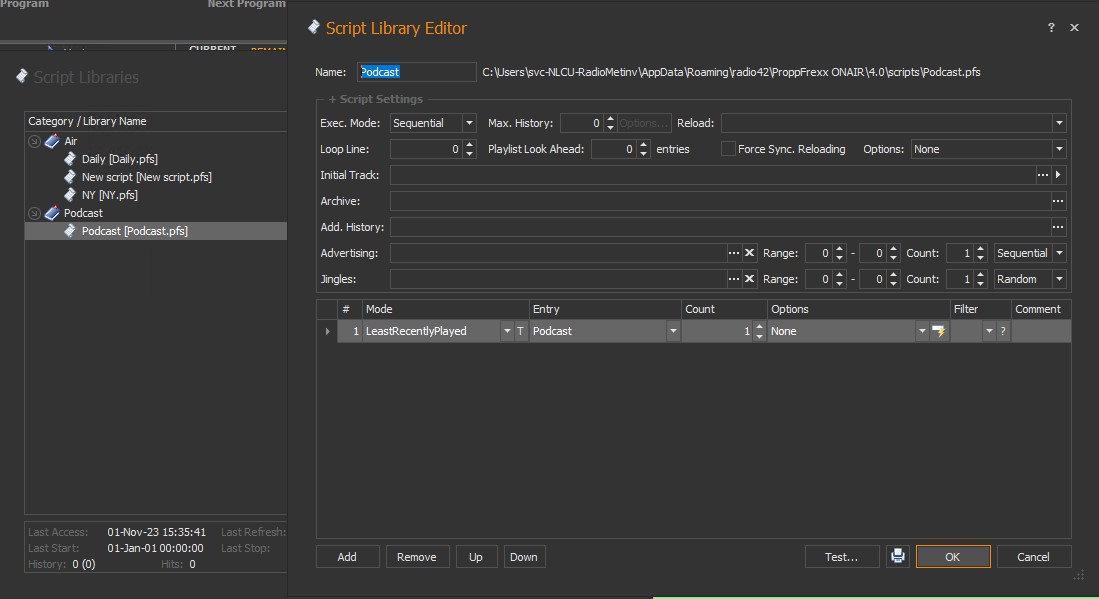Enable Force Sync. Reloading checkbox
The height and width of the screenshot is (599, 1099).
pos(727,149)
